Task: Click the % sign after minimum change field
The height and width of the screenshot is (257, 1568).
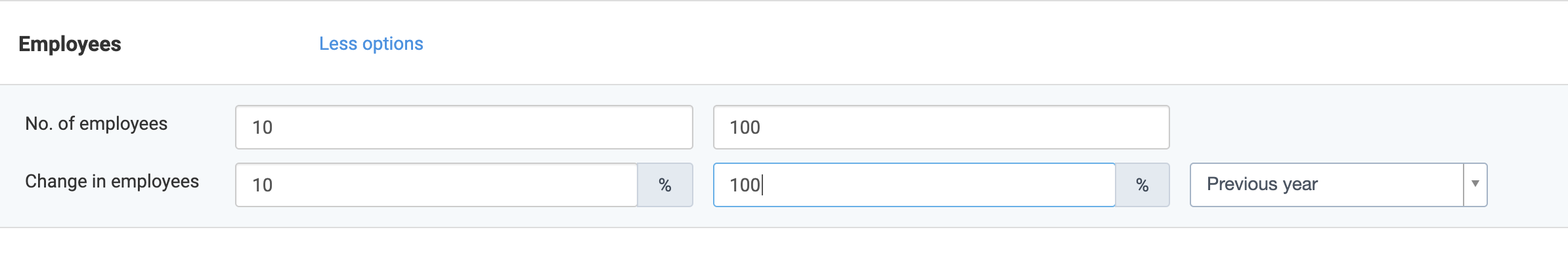Action: click(665, 186)
